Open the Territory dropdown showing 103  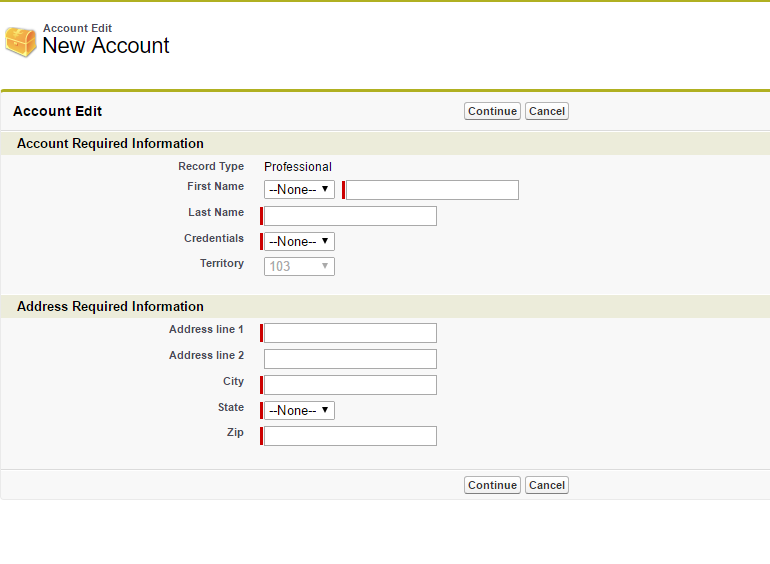click(299, 267)
